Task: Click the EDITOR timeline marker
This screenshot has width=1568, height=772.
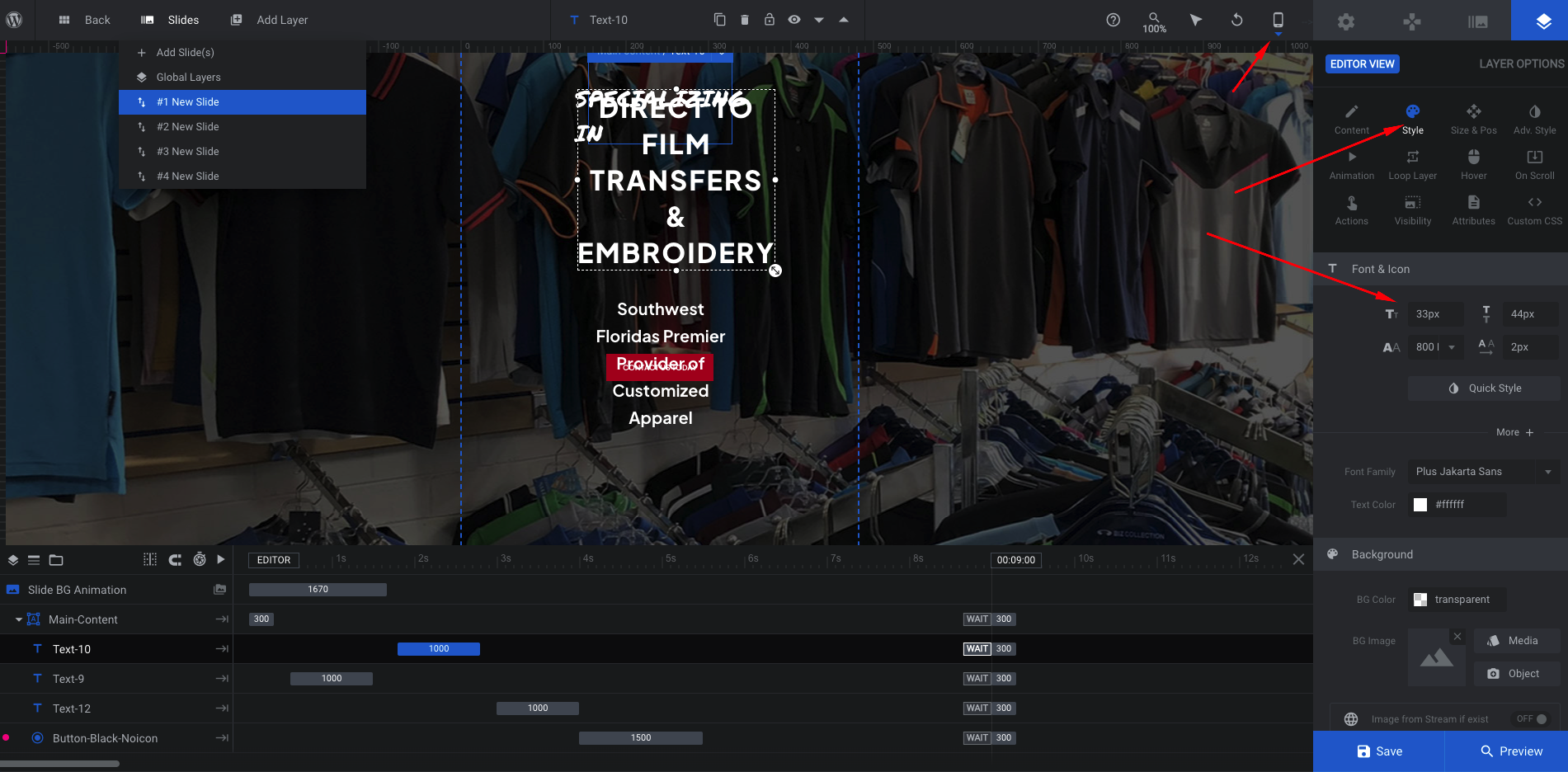Action: click(274, 560)
